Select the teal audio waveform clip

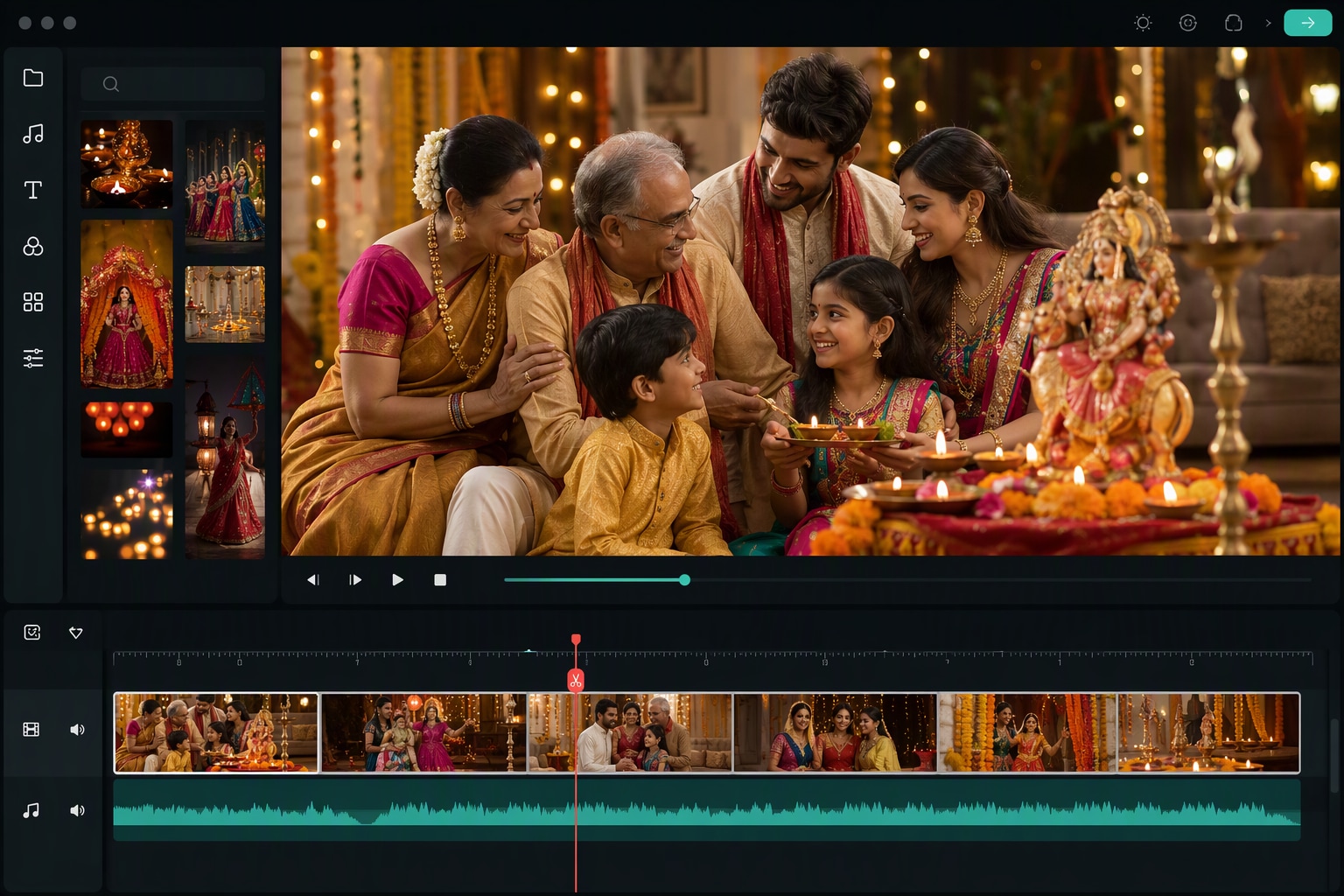pyautogui.click(x=707, y=810)
